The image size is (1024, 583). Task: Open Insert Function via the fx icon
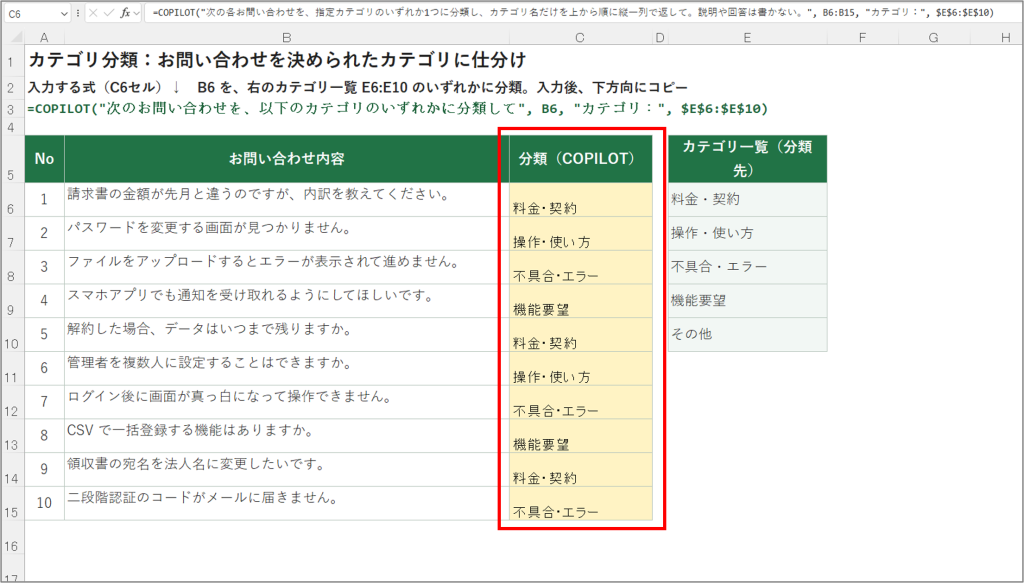pos(125,13)
